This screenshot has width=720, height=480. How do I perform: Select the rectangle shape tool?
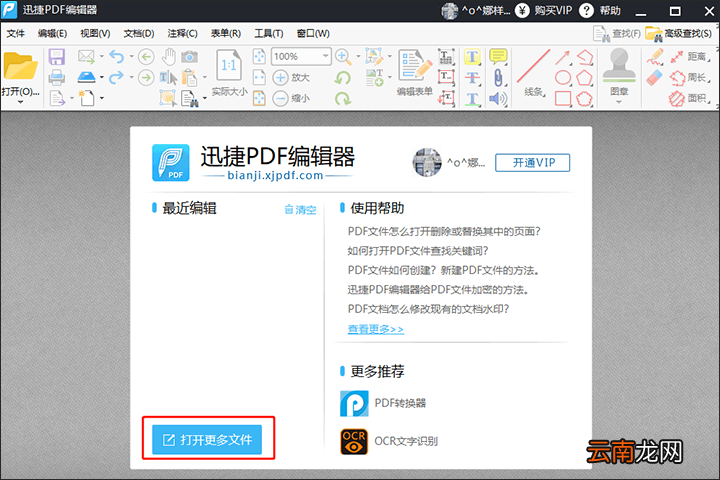pos(563,98)
